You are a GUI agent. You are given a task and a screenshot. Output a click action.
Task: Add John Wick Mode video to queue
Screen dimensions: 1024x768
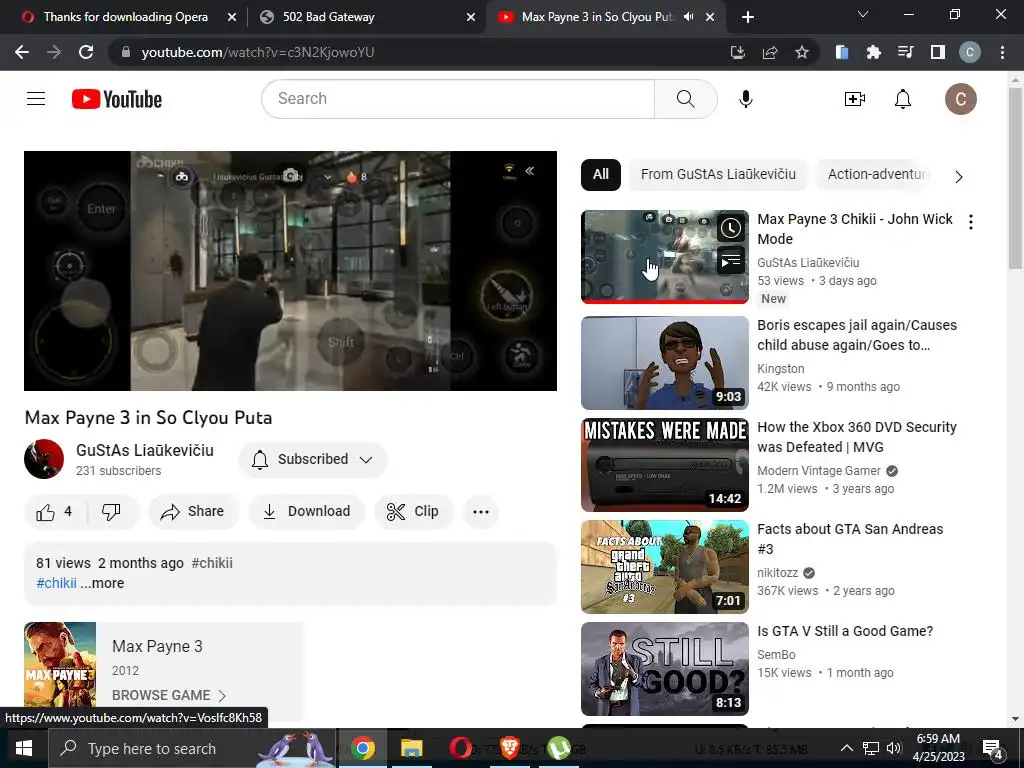pyautogui.click(x=731, y=261)
